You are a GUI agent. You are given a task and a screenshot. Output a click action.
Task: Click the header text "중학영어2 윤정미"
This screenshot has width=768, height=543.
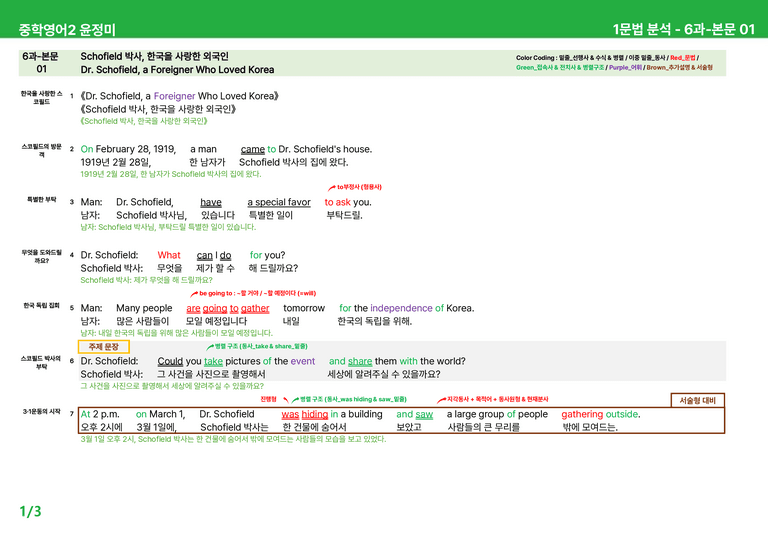pyautogui.click(x=67, y=30)
